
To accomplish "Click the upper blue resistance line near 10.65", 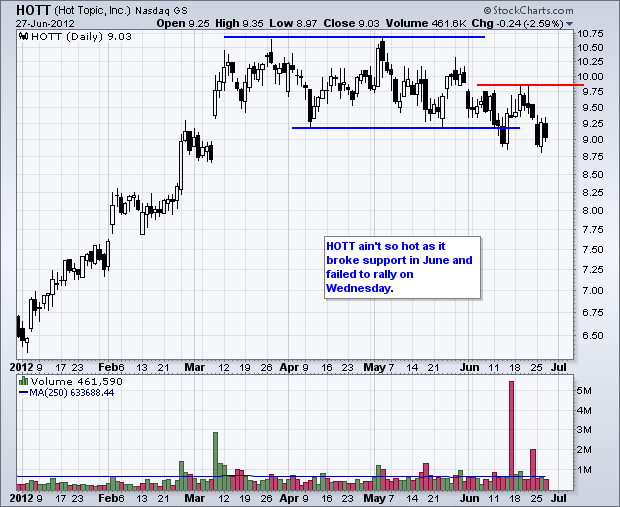I will [354, 37].
